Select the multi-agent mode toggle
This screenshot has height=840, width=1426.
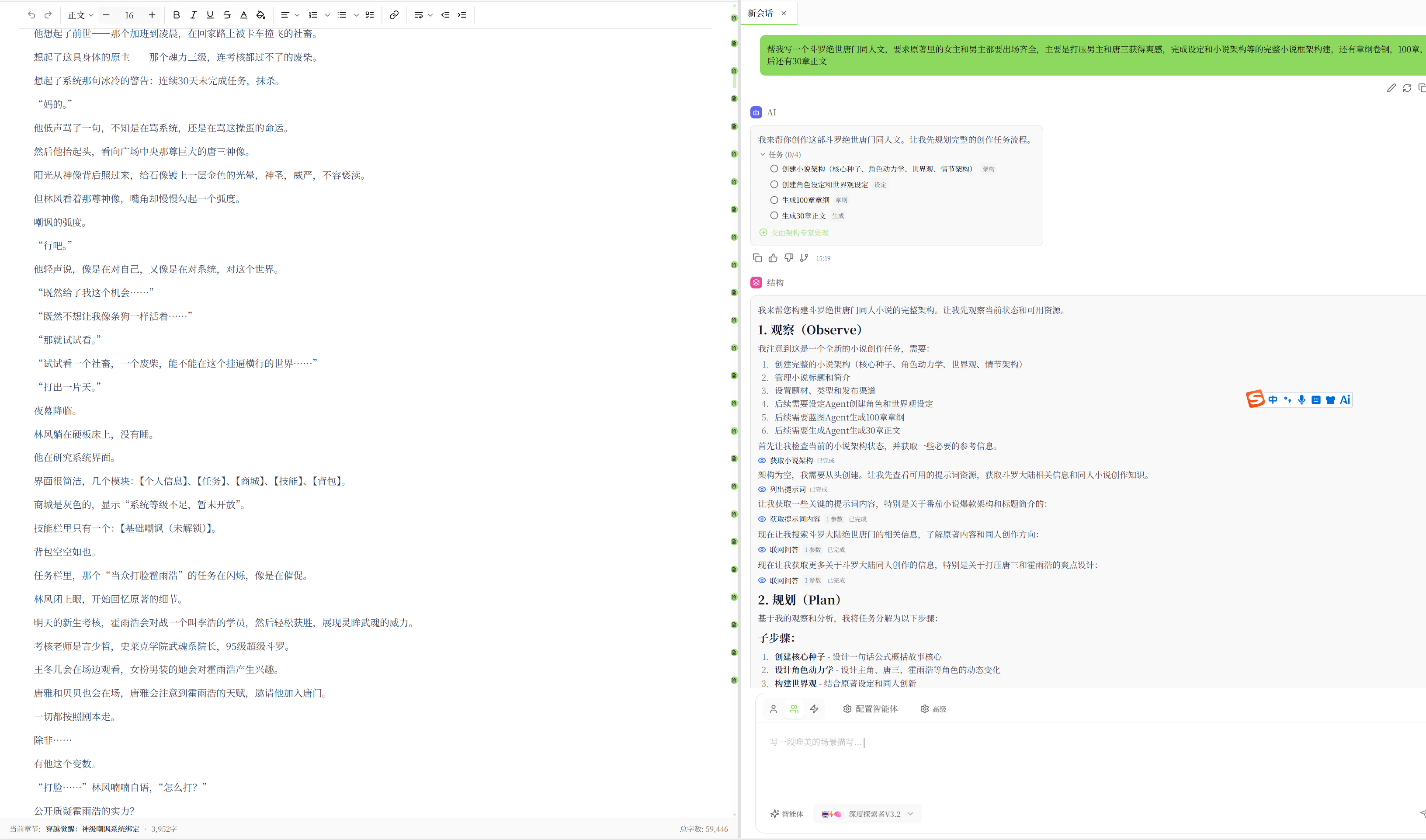794,709
